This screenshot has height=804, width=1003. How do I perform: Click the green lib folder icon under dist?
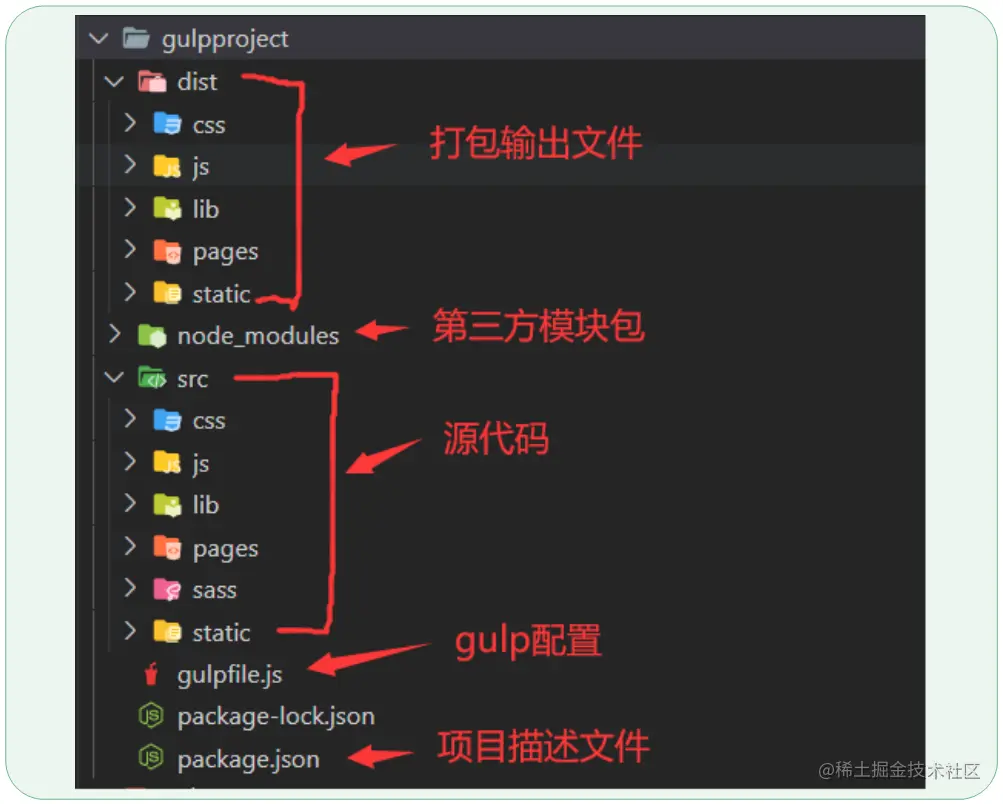[x=168, y=209]
